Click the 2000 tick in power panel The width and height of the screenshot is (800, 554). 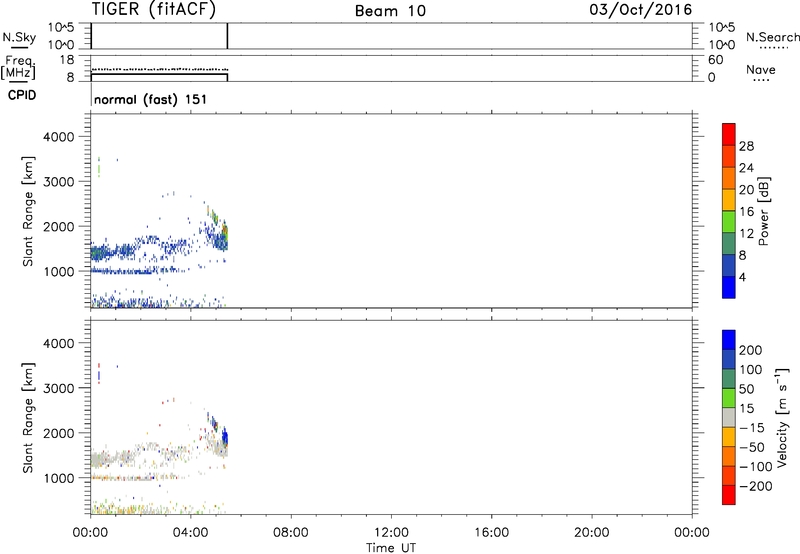(58, 226)
